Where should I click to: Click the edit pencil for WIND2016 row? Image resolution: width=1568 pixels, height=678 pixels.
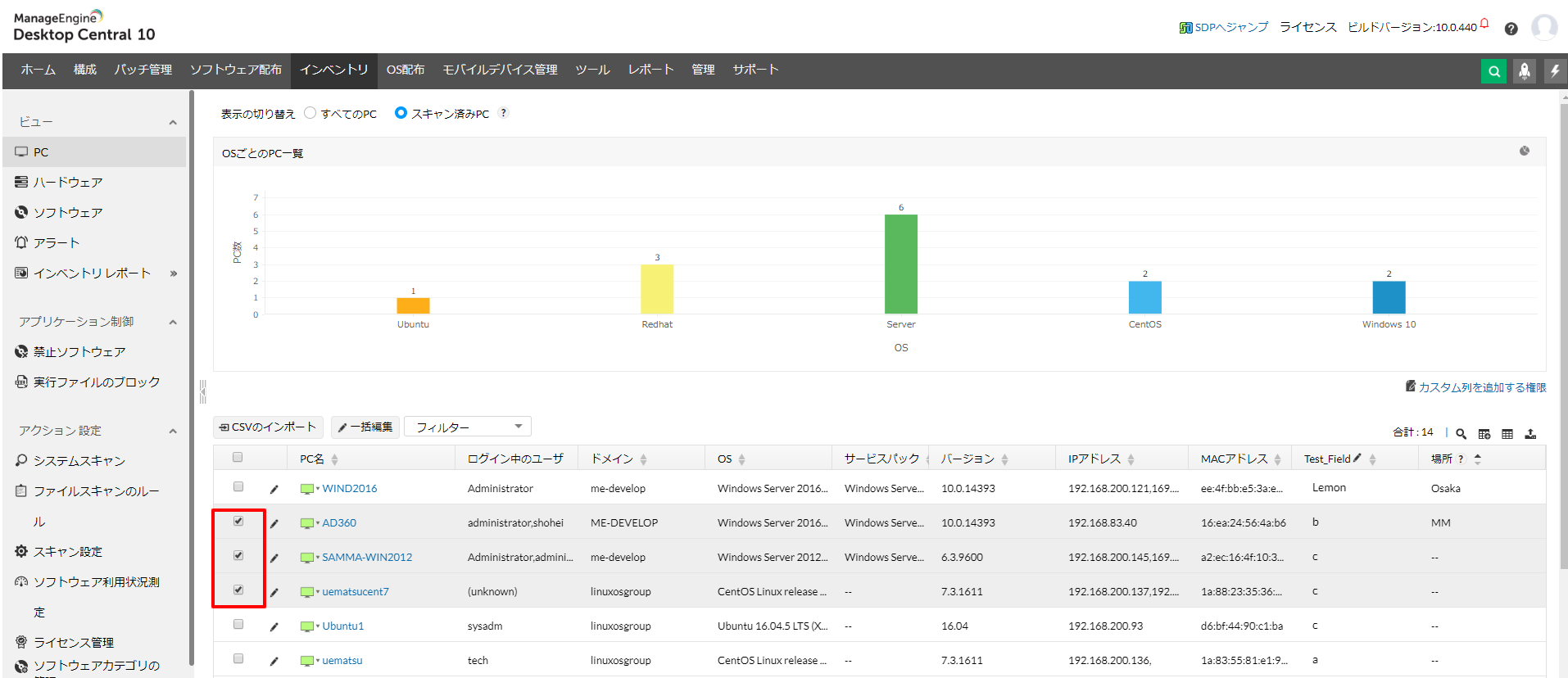coord(274,490)
